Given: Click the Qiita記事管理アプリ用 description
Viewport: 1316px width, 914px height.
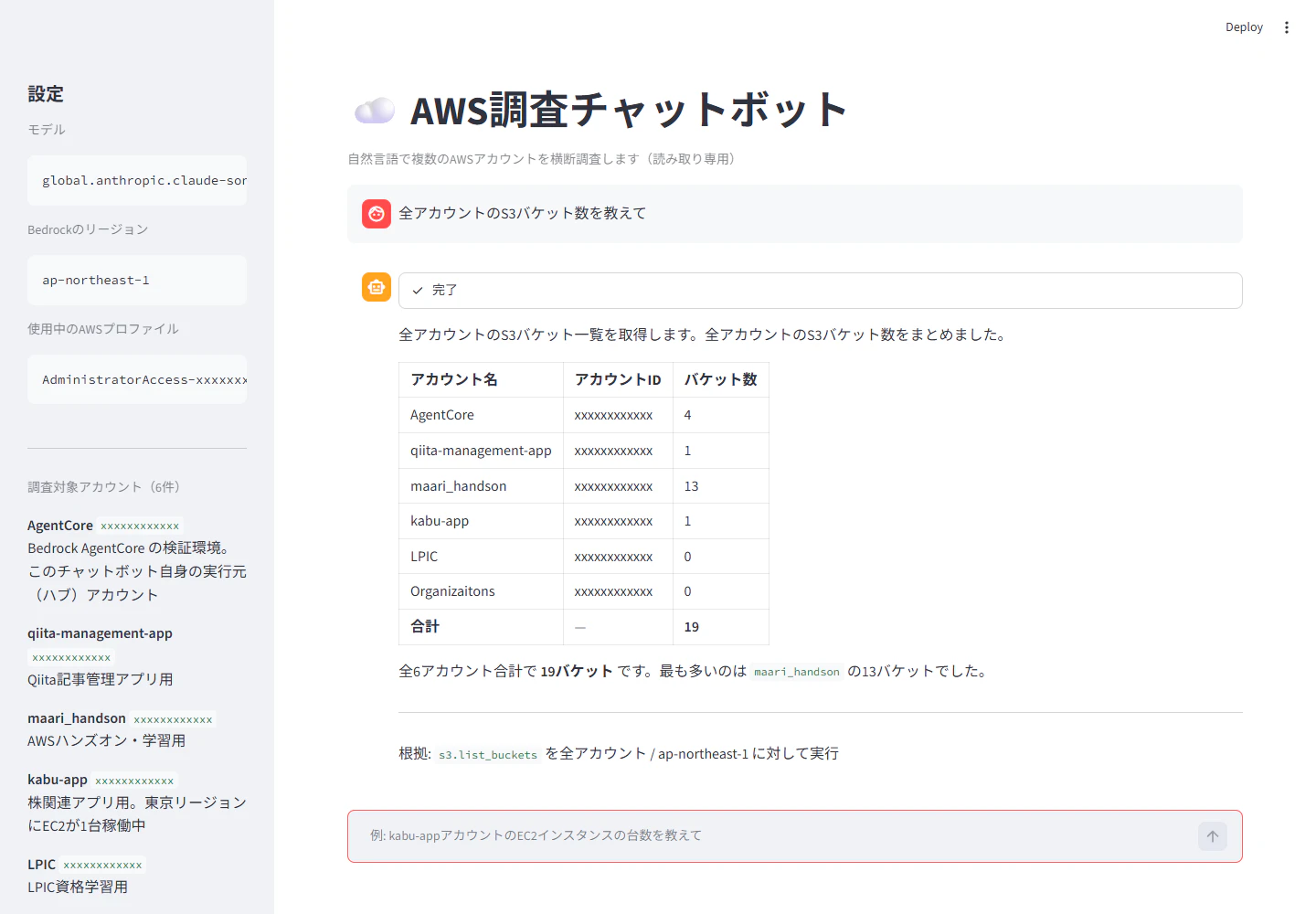Looking at the screenshot, I should (101, 679).
